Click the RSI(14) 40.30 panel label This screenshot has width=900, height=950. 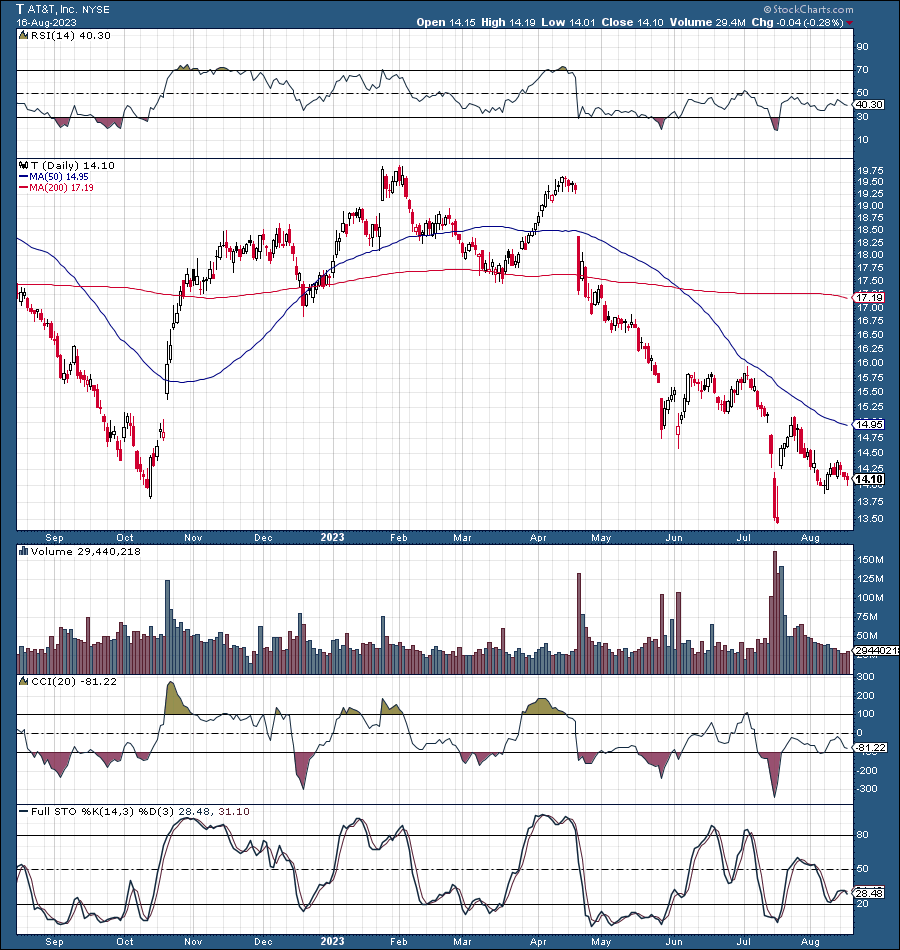71,35
